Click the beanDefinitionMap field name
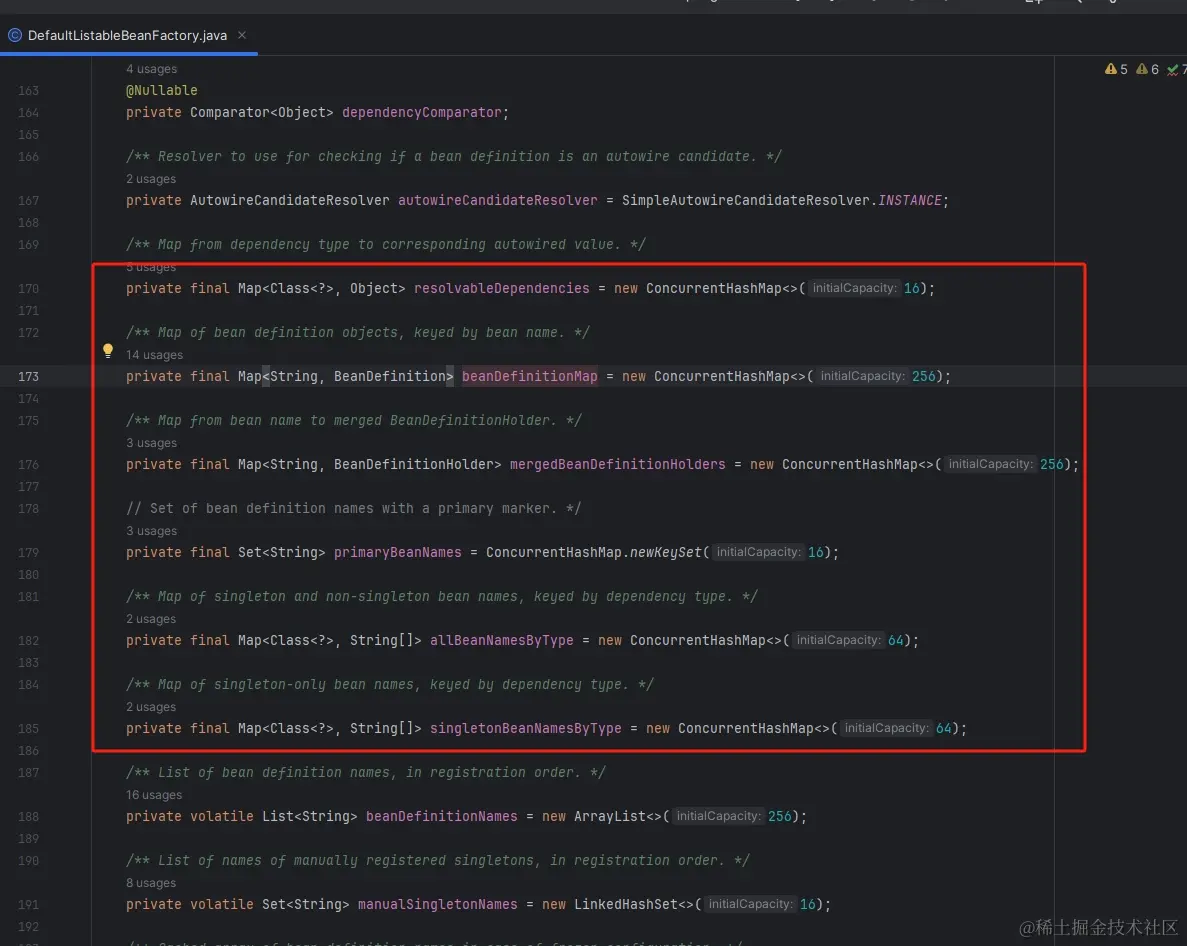 point(529,376)
